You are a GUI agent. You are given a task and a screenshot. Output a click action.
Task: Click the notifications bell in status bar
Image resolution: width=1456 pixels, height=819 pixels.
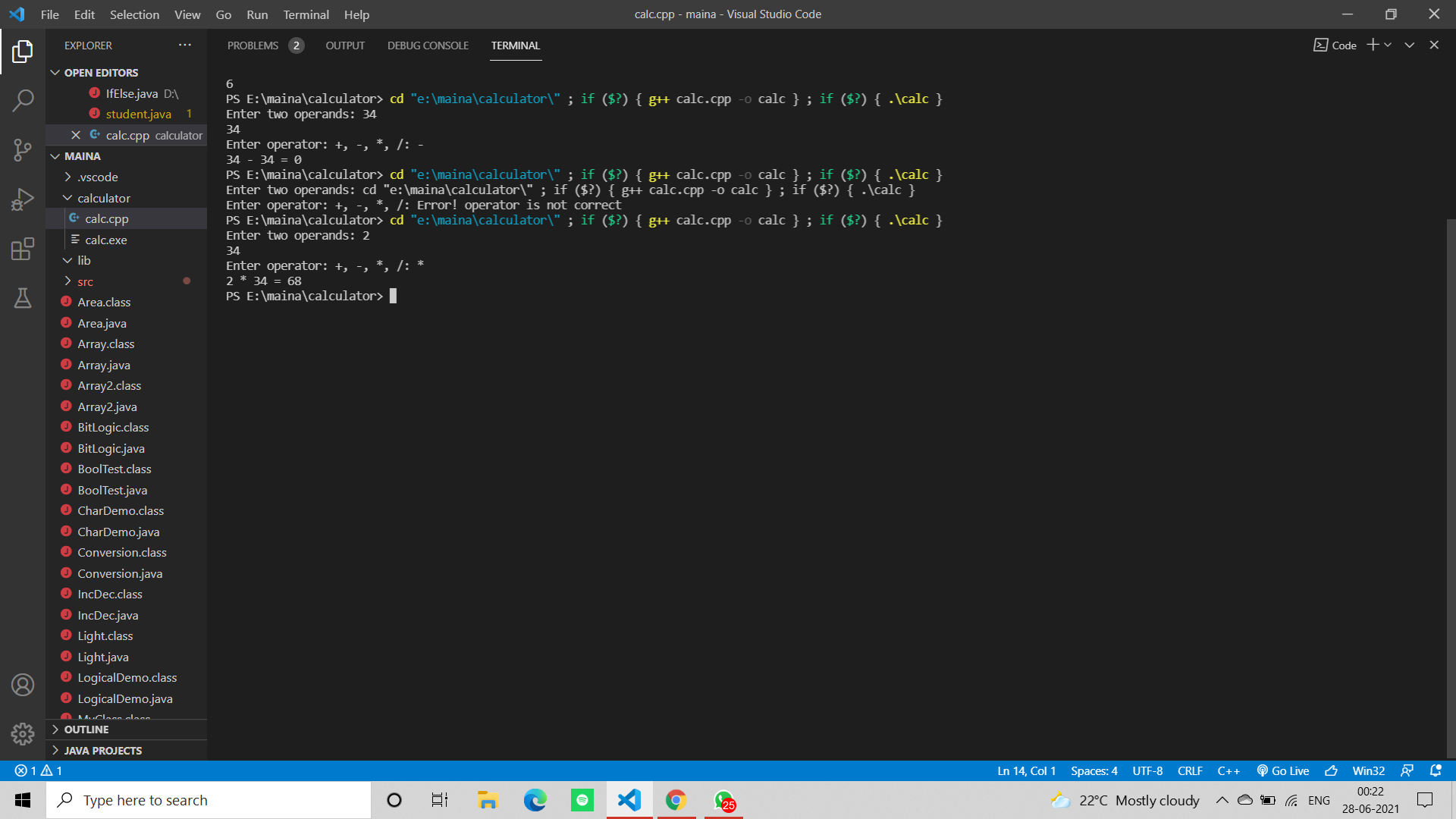(1436, 770)
